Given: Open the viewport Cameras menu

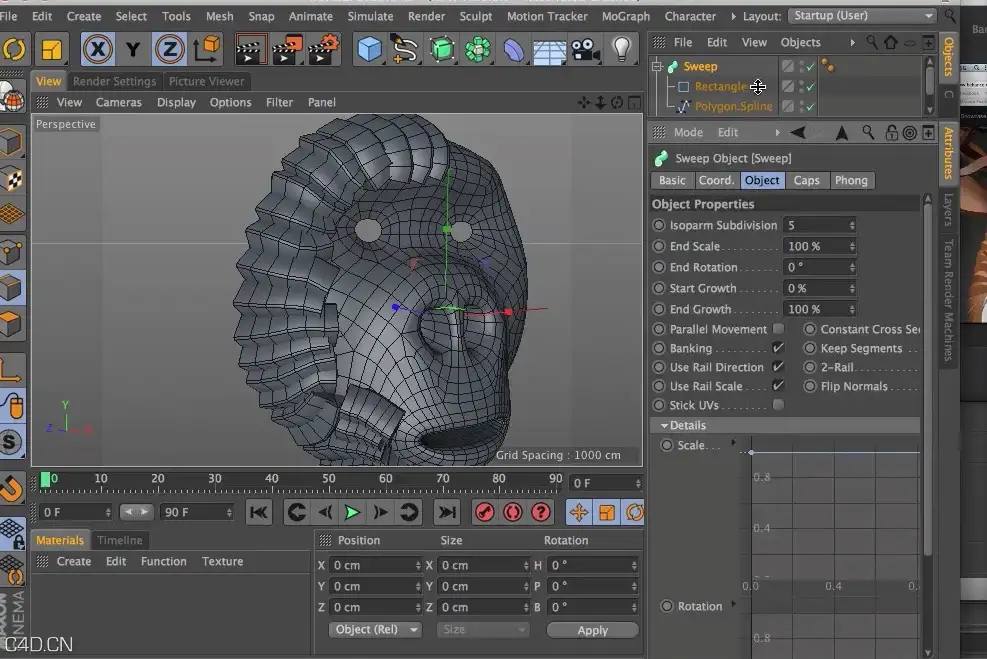Looking at the screenshot, I should click(x=118, y=102).
